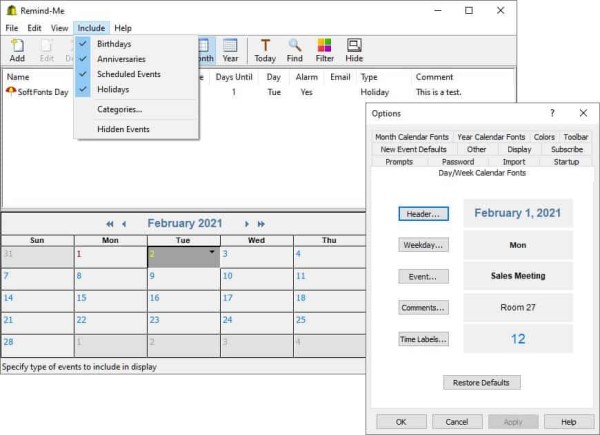The width and height of the screenshot is (600, 435).
Task: Select Hidden Events menu entry
Action: coord(136,129)
